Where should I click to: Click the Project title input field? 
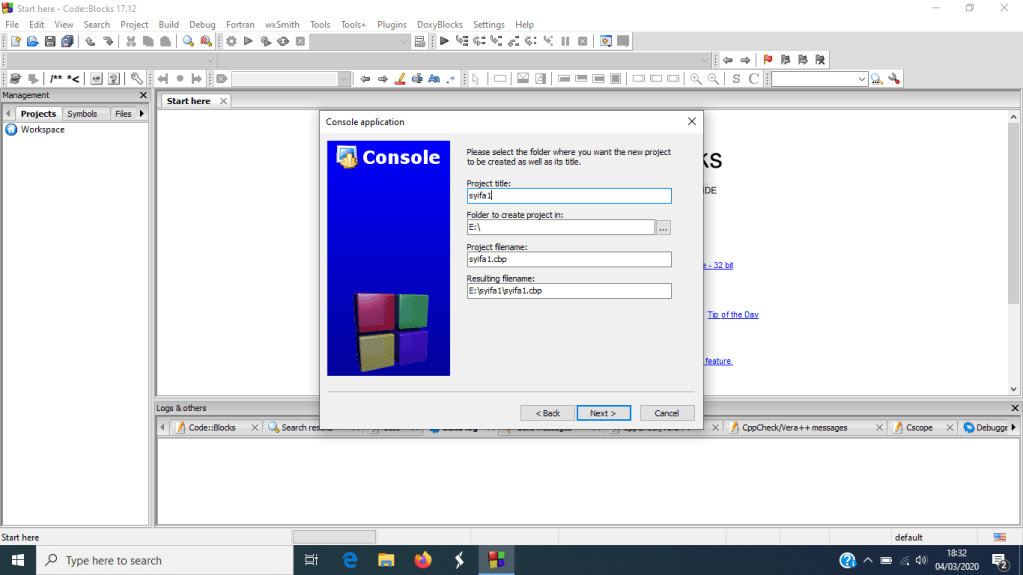point(568,196)
